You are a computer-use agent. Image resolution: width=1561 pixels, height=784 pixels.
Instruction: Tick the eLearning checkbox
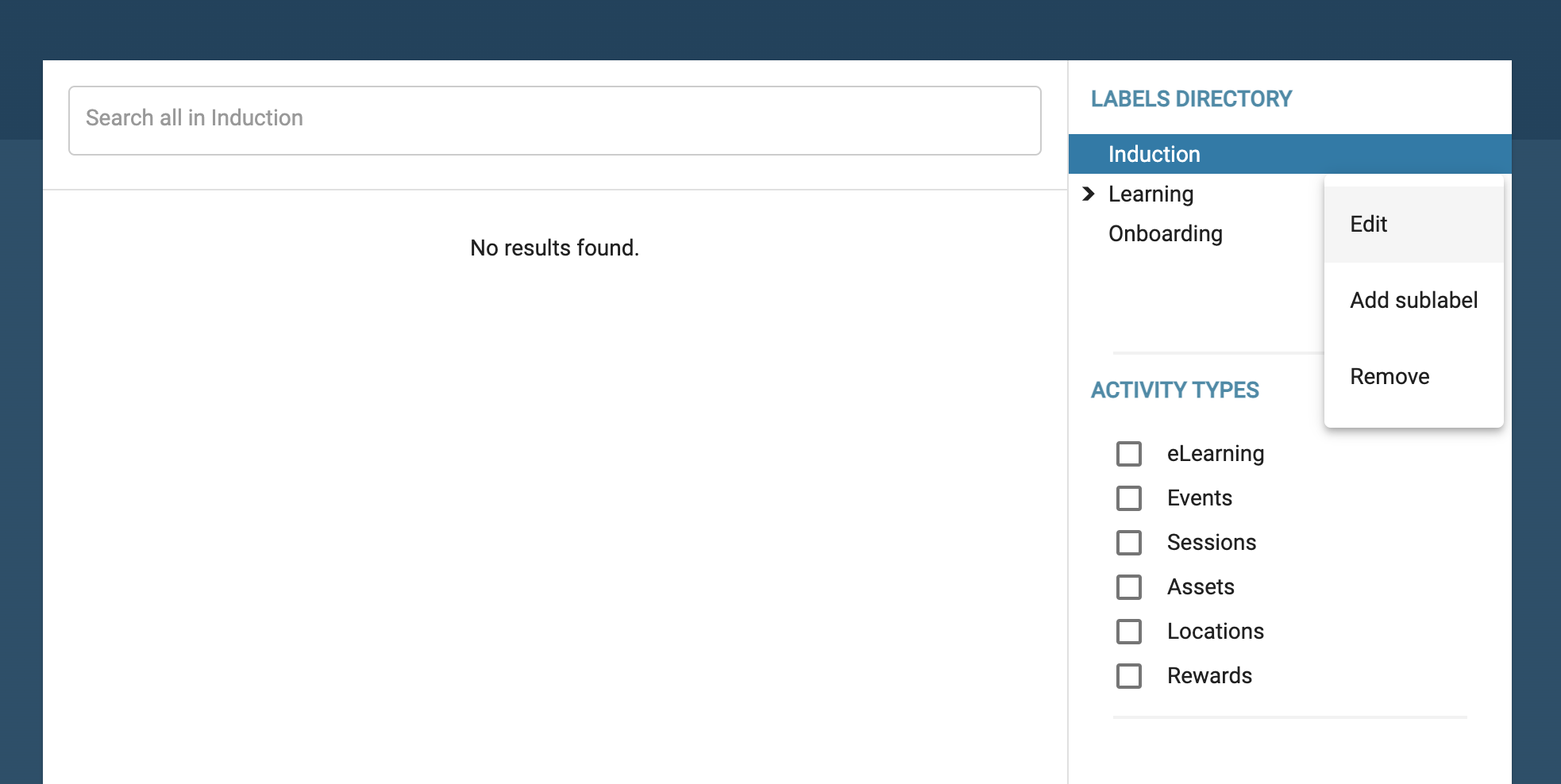point(1128,454)
